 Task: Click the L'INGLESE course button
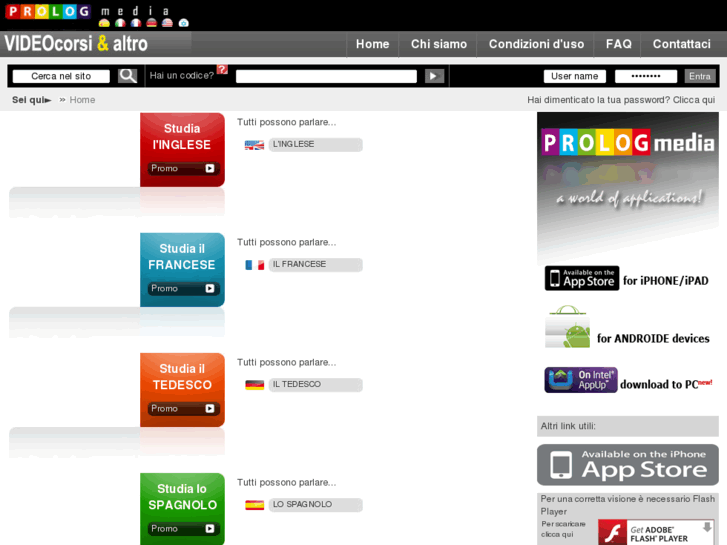315,145
